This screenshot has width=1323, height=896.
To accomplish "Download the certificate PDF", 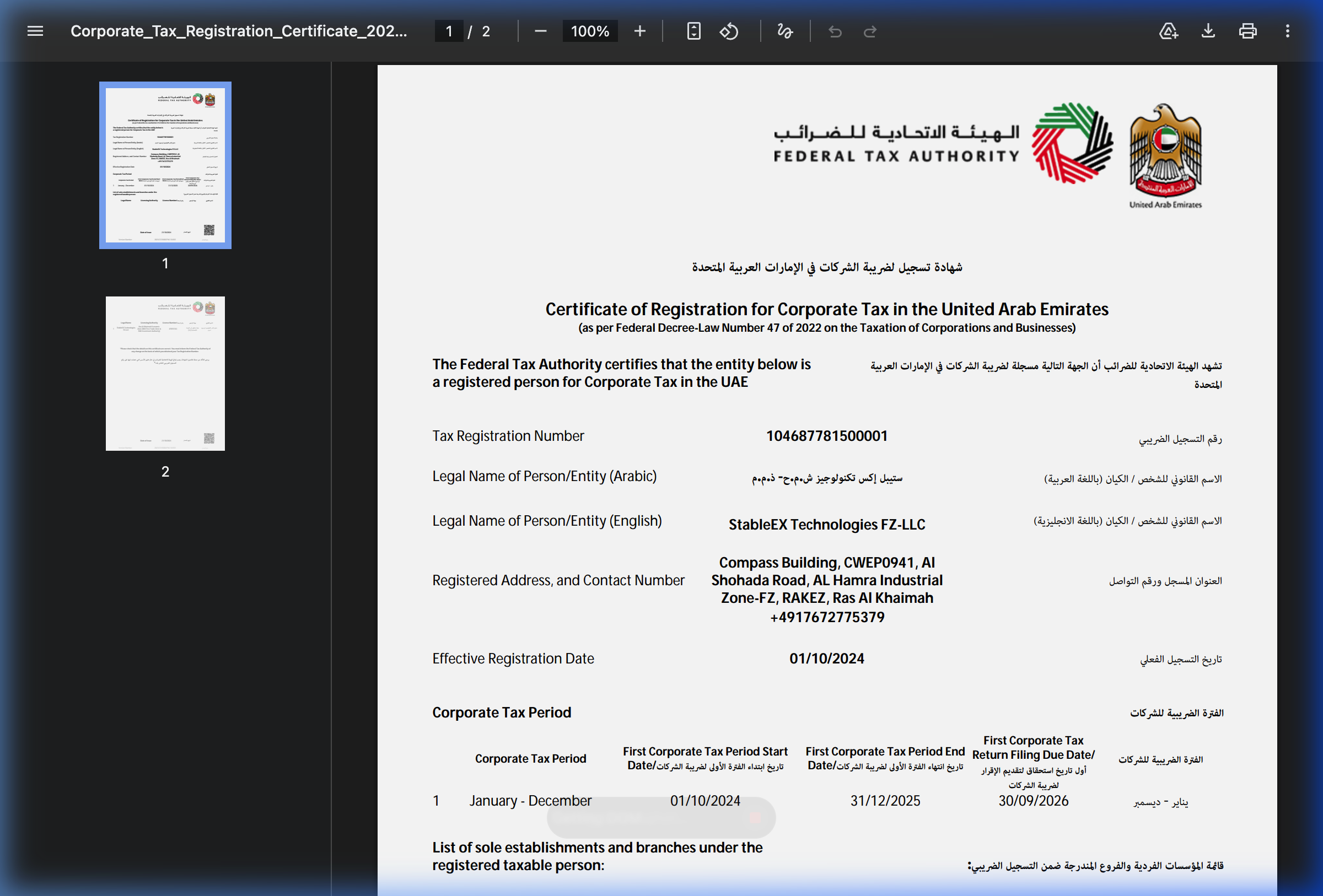I will [x=1208, y=31].
